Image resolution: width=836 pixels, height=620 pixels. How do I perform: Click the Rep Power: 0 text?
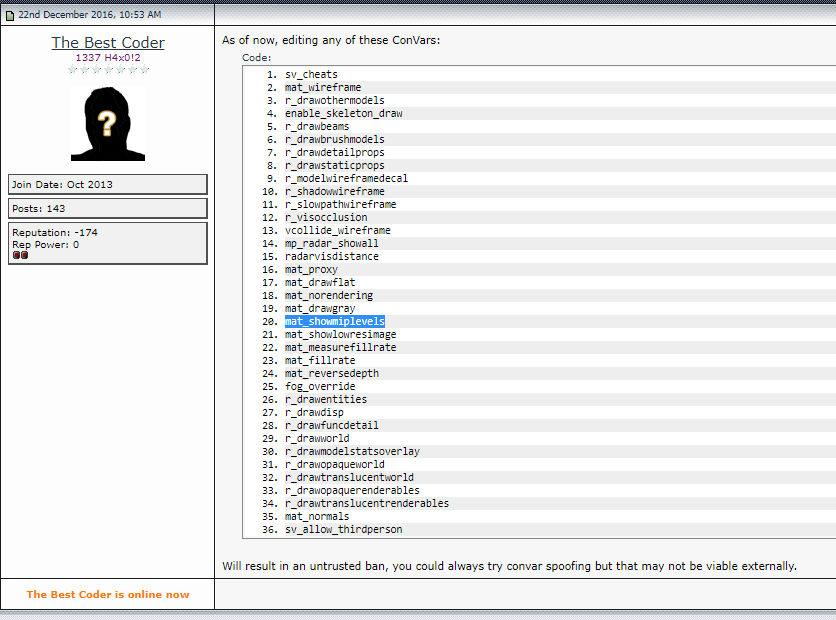pyautogui.click(x=45, y=245)
